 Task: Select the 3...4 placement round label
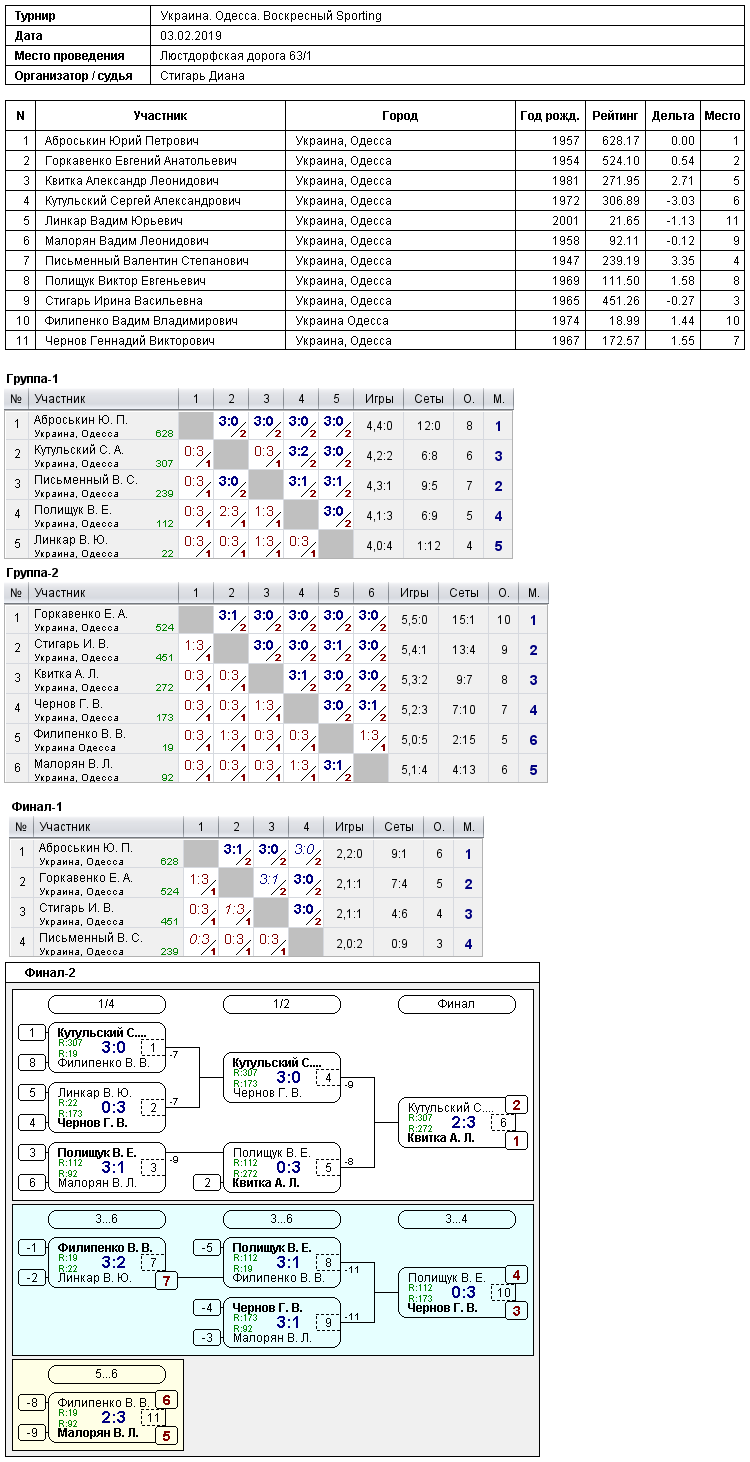pyautogui.click(x=457, y=1219)
